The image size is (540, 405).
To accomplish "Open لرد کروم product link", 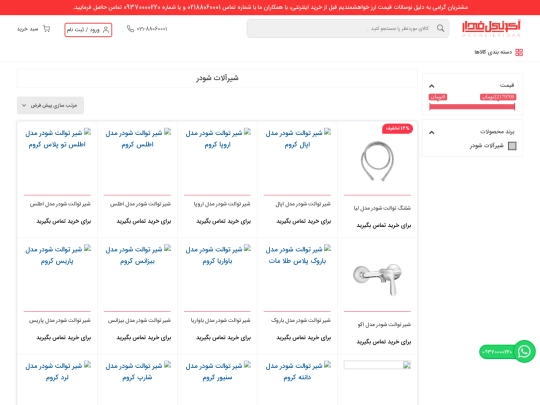I will (57, 371).
